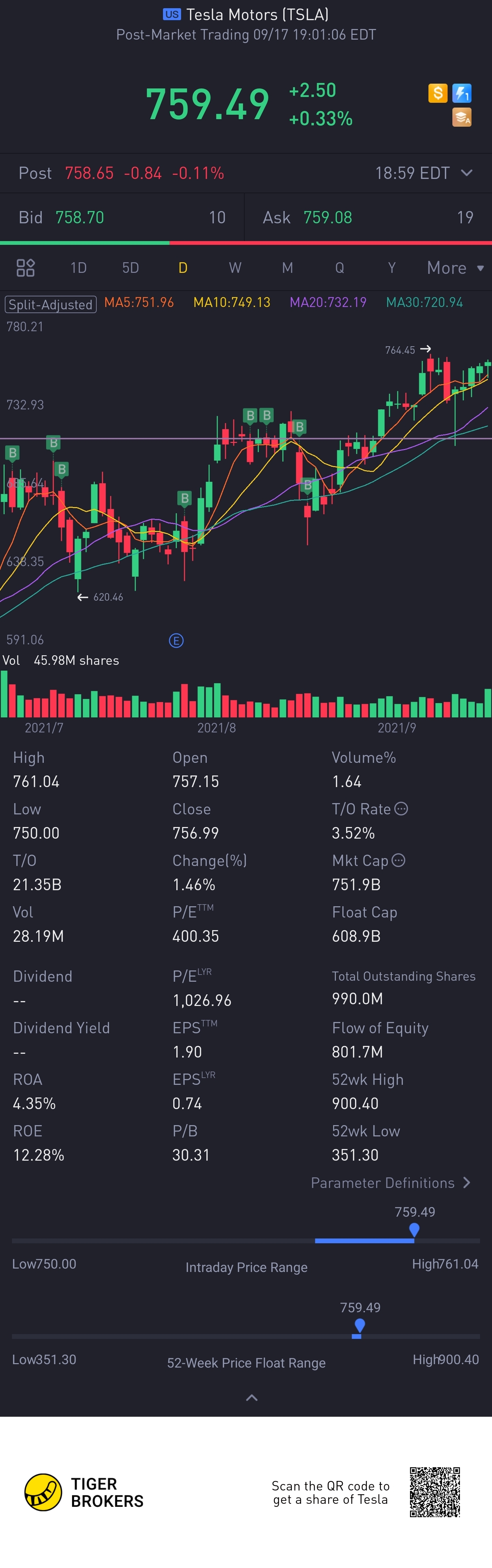Toggle the Split-Adjusted chart option
This screenshot has height=1568, width=492.
[x=51, y=304]
